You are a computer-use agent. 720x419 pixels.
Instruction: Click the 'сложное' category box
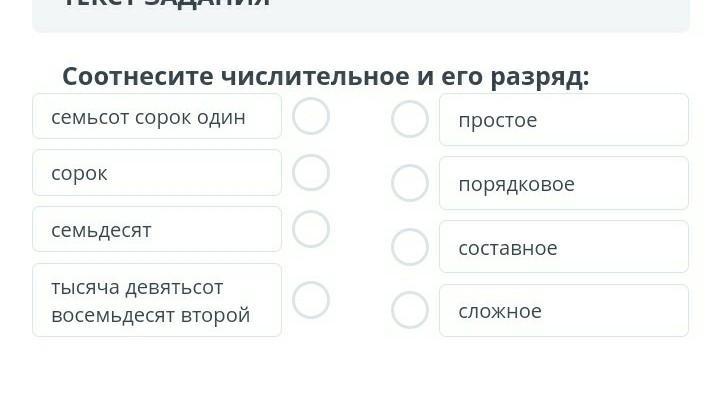tap(563, 311)
